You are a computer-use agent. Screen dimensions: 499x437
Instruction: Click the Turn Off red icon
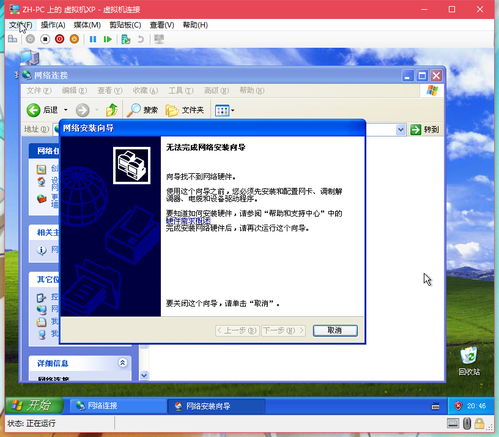click(x=60, y=39)
